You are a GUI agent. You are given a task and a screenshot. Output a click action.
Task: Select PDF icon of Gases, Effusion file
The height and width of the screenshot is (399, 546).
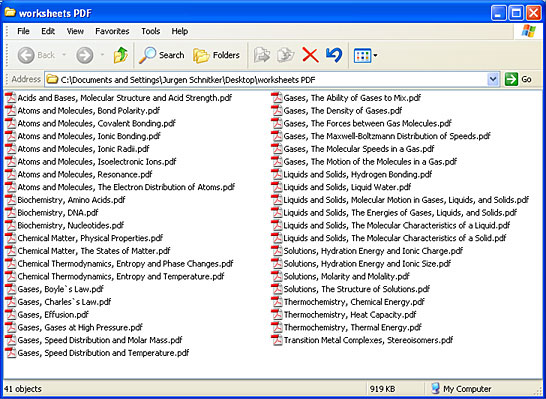[11, 315]
